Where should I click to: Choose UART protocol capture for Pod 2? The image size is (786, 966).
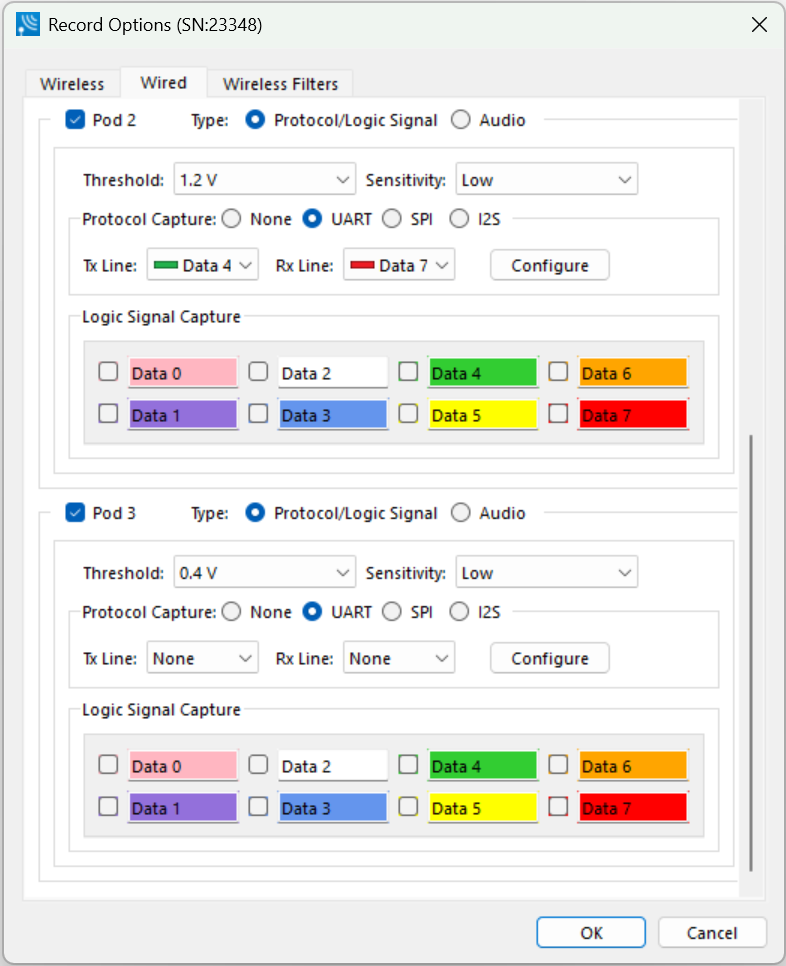312,219
